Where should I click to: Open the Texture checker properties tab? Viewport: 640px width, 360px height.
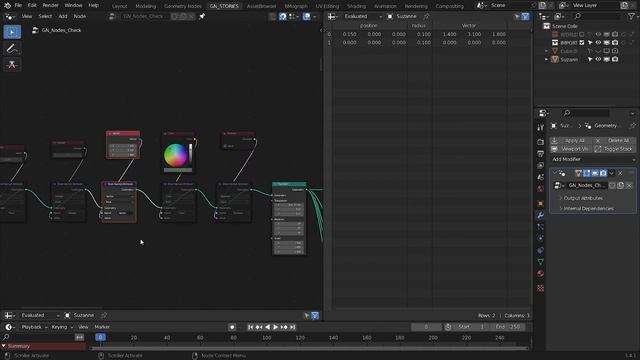click(540, 288)
